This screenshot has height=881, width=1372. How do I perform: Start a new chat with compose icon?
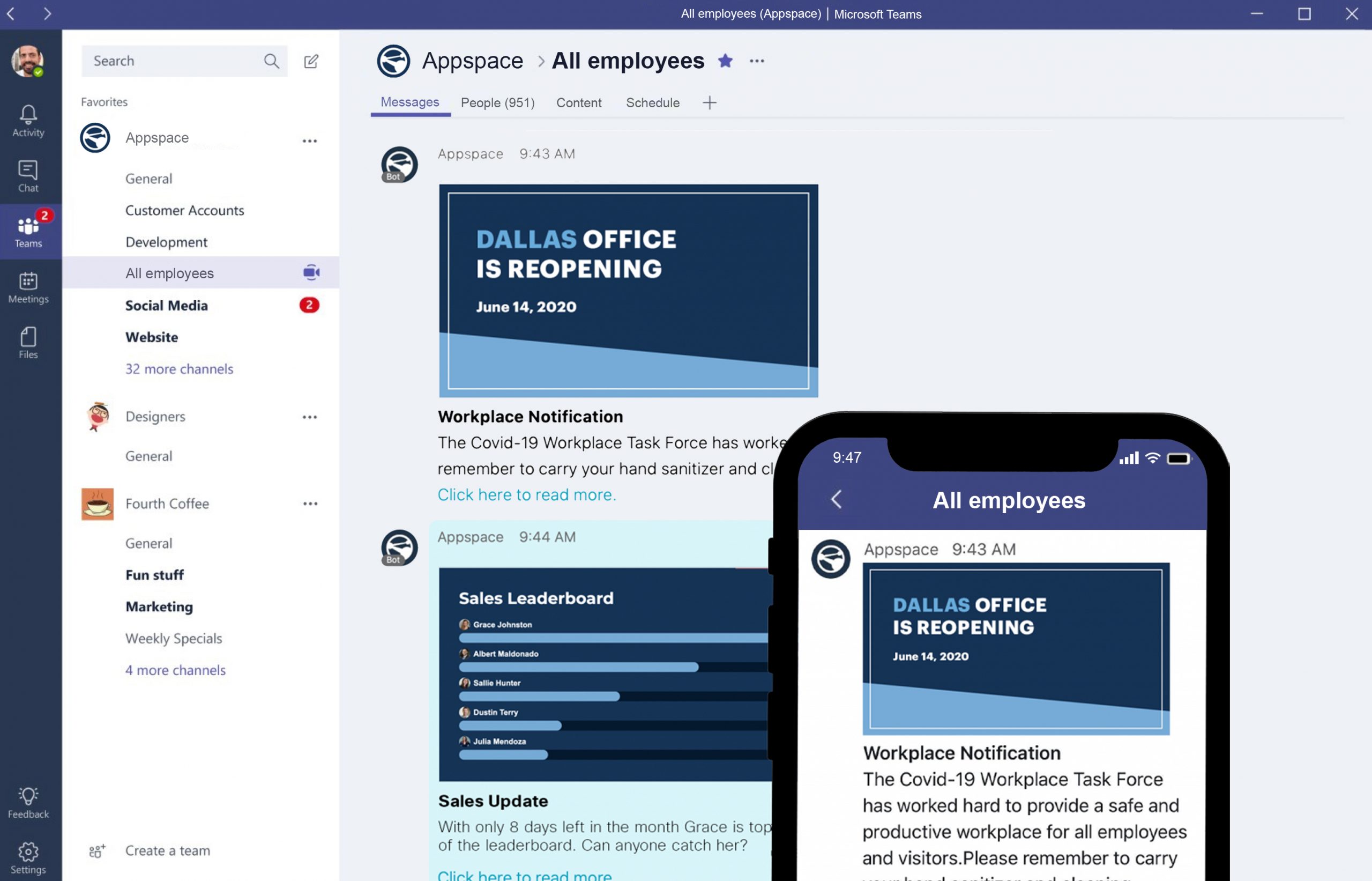(x=311, y=61)
